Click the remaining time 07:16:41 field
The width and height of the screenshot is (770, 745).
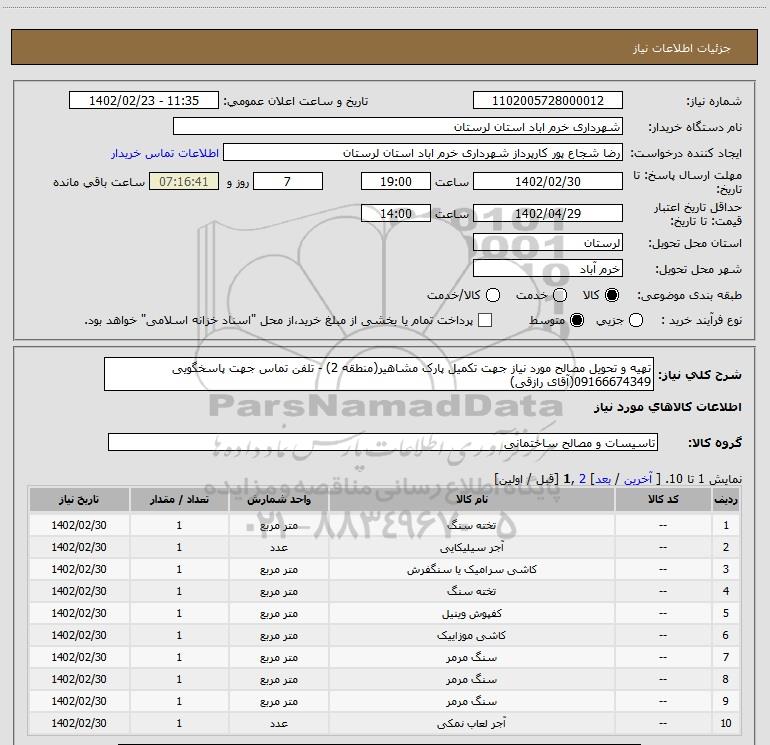[x=184, y=181]
